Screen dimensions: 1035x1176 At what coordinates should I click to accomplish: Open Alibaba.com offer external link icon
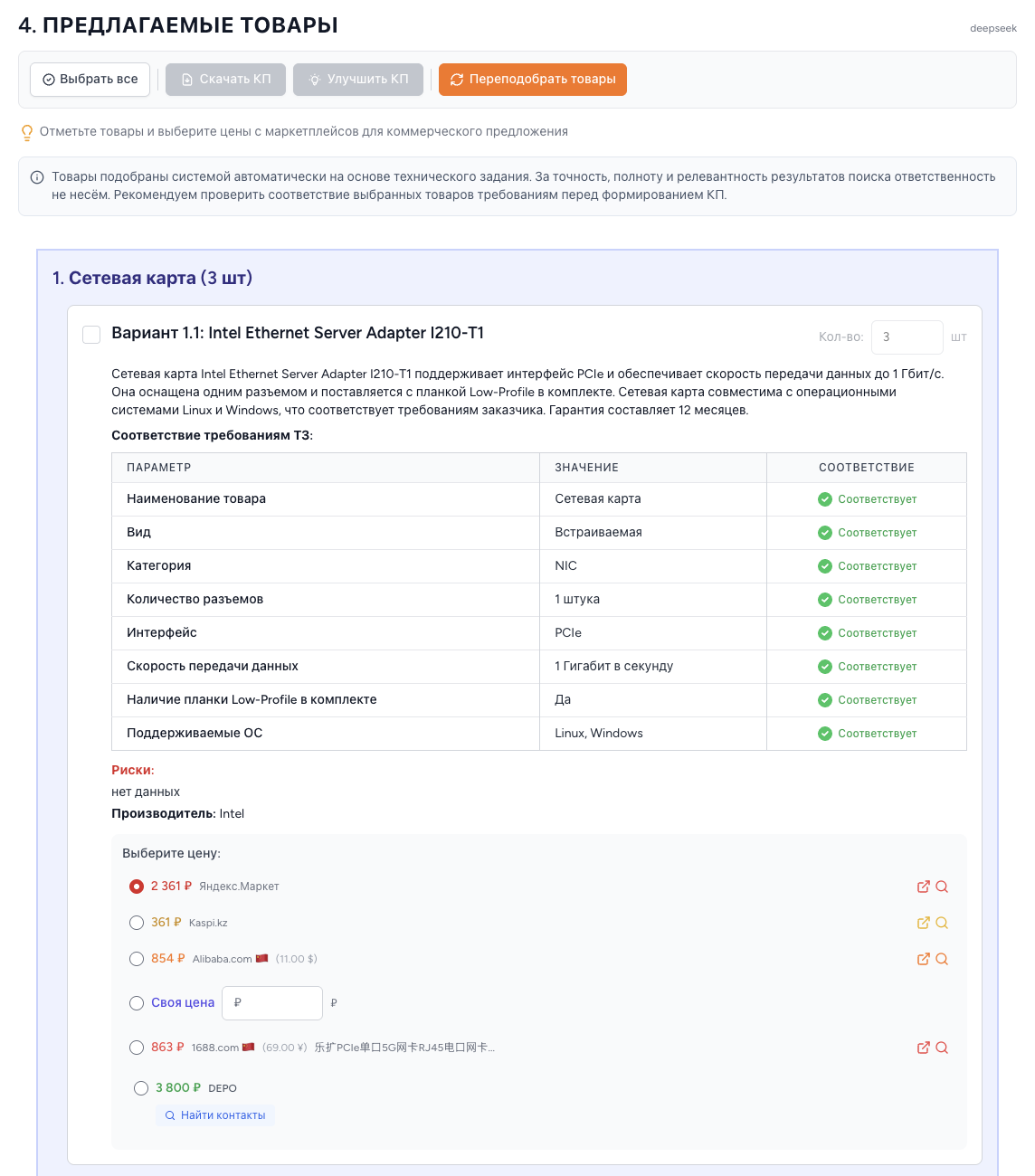pyautogui.click(x=923, y=959)
